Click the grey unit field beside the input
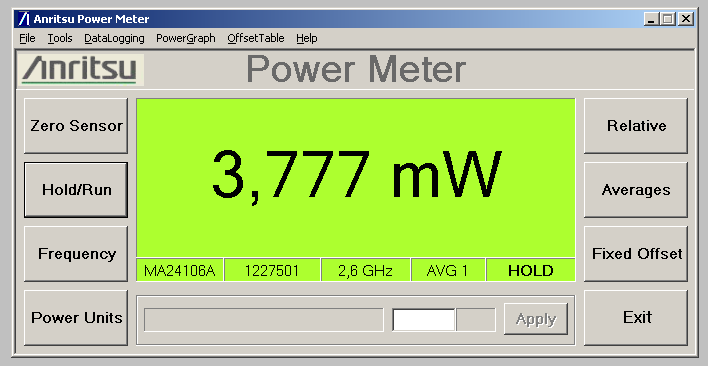Viewport: 708px width, 366px height. (x=476, y=320)
